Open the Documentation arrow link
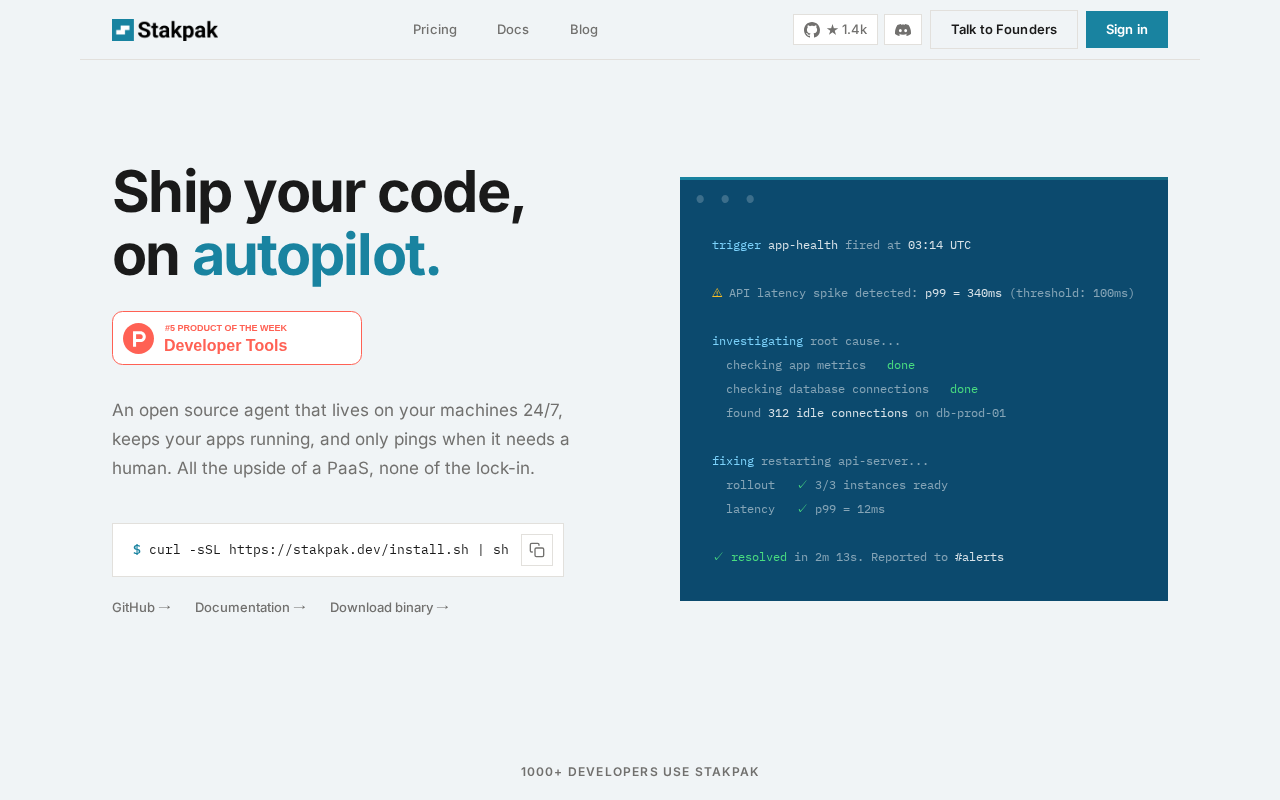The width and height of the screenshot is (1280, 800). [250, 607]
